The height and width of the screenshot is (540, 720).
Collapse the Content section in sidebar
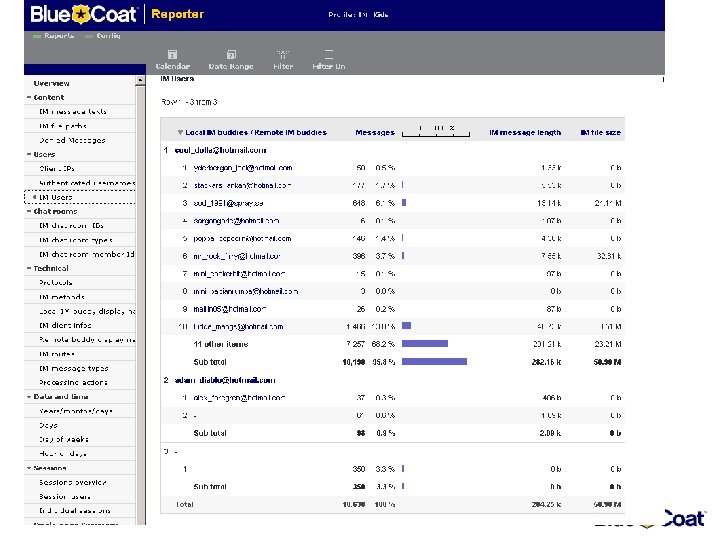29,98
